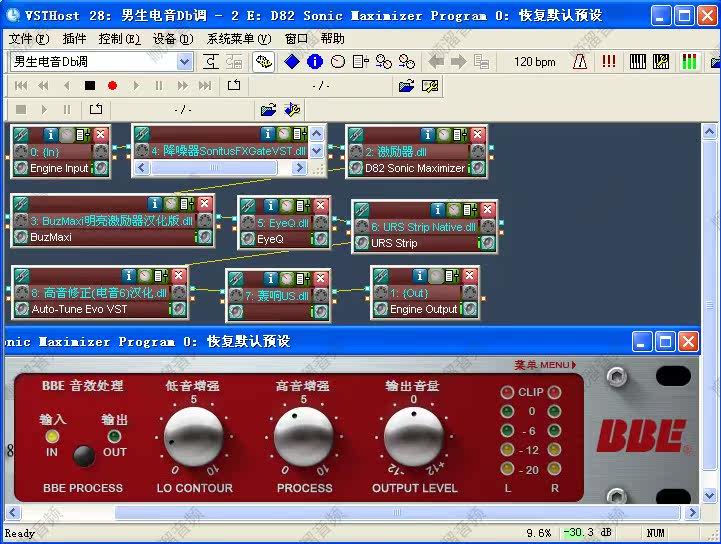Screen dimensions: 721x544
Task: Close the Engine Output module
Action: point(469,275)
